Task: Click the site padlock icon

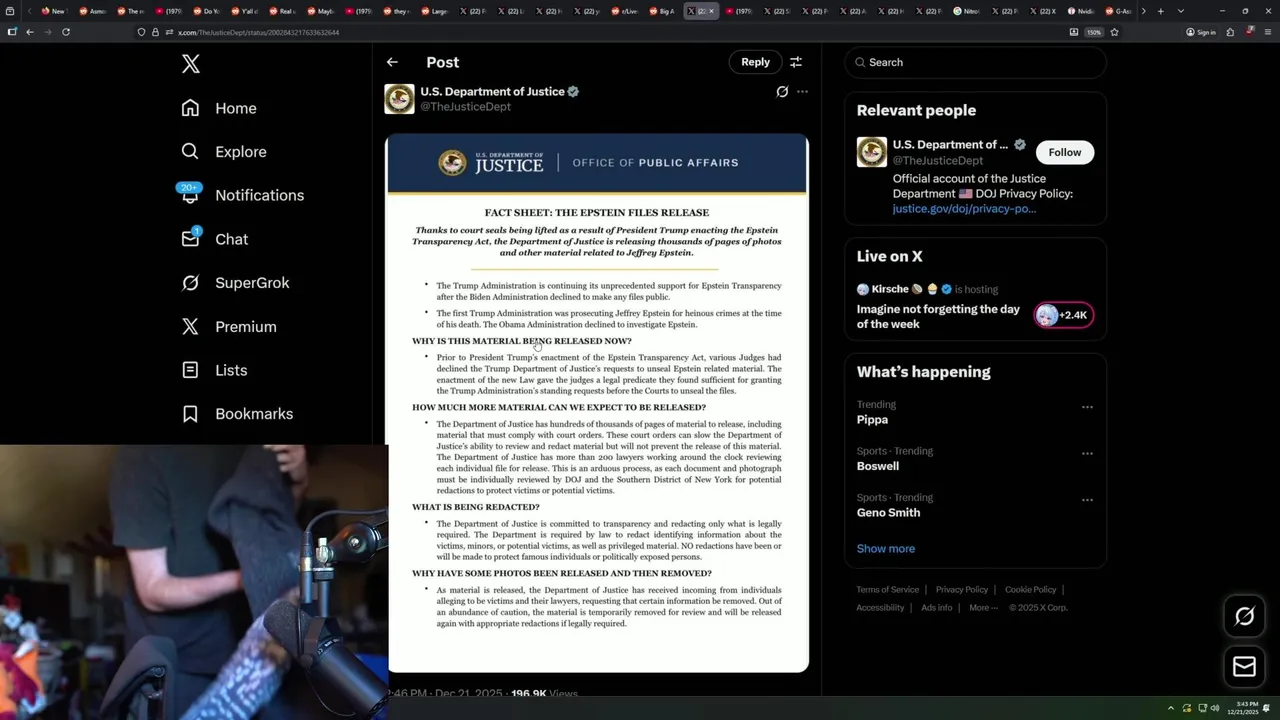Action: 156,32
